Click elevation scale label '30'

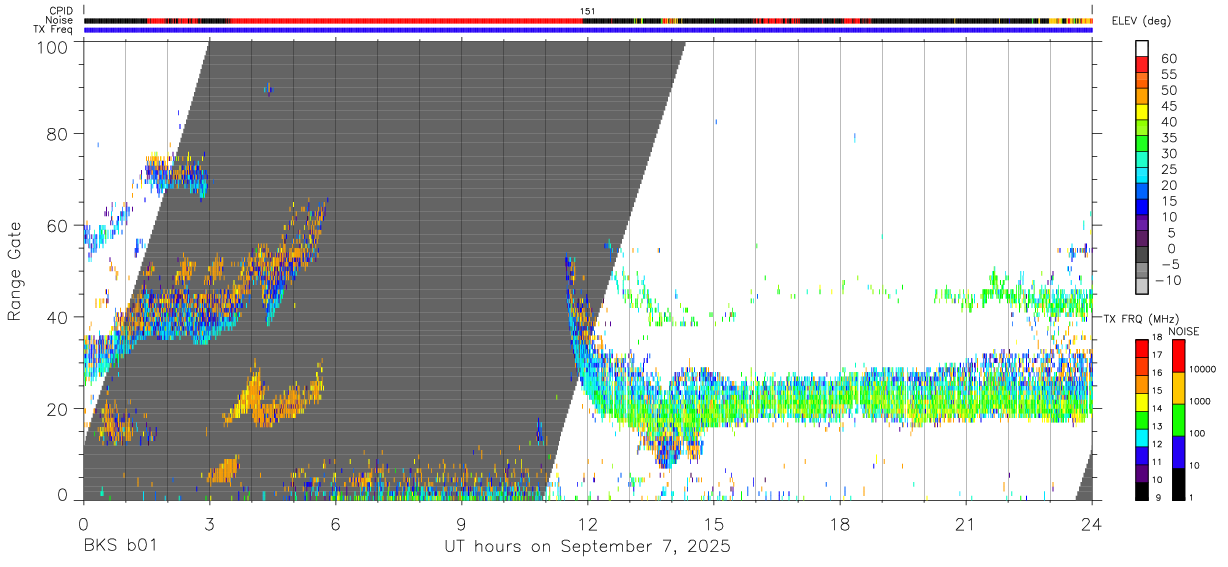pos(1167,154)
